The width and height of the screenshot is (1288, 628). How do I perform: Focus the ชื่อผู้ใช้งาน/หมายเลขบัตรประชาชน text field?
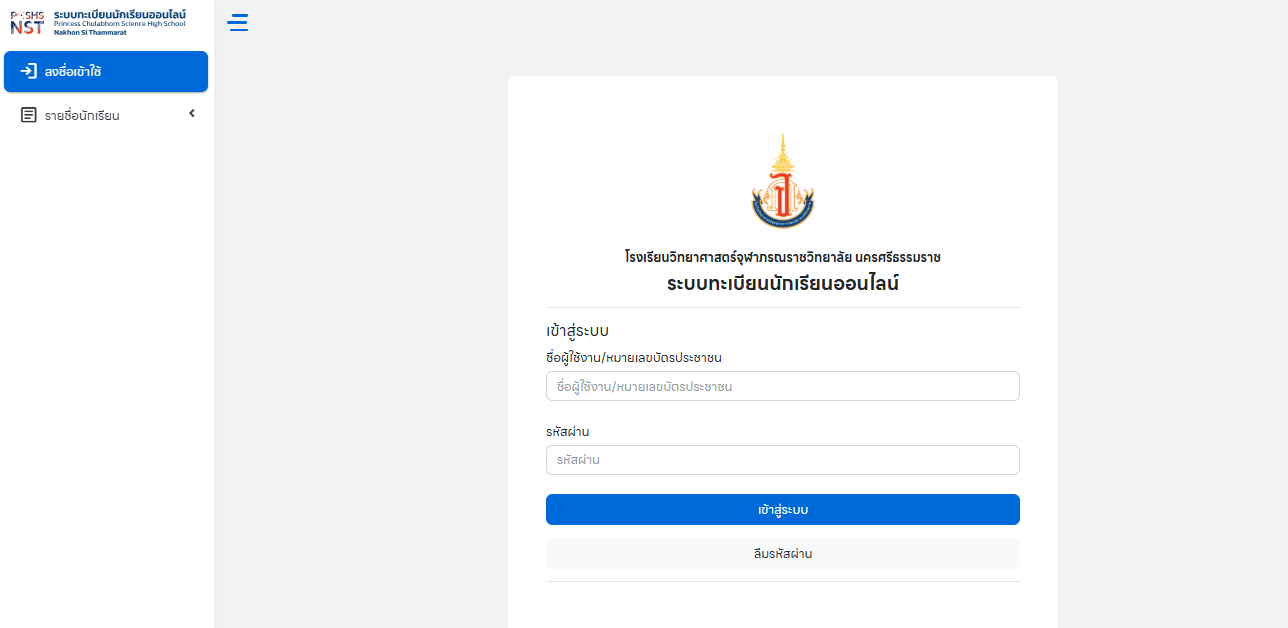pyautogui.click(x=783, y=386)
